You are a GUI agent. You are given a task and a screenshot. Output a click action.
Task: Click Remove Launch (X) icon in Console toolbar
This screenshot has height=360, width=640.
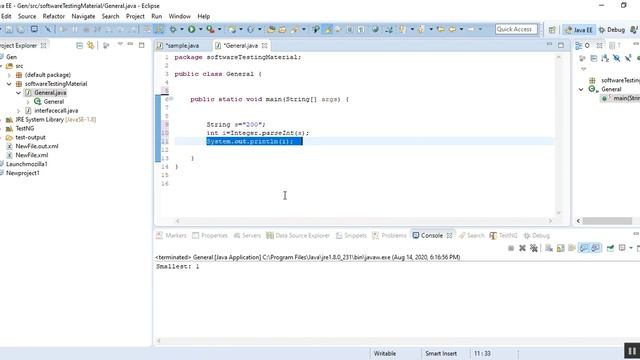pos(522,248)
